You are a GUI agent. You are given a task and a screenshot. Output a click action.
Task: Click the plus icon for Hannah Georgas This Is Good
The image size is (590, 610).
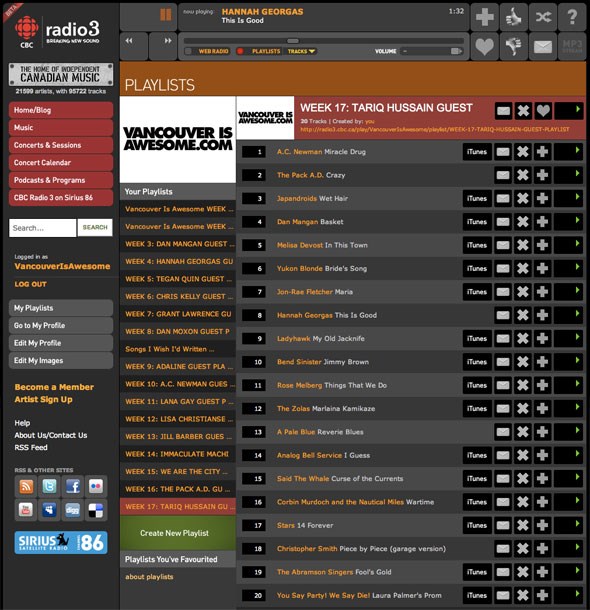point(542,315)
